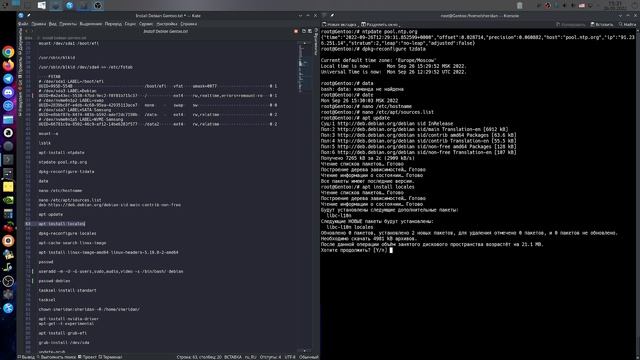Click the line 'apt install nvidia-driver' in Kate
The width and height of the screenshot is (640, 360).
coord(69,319)
